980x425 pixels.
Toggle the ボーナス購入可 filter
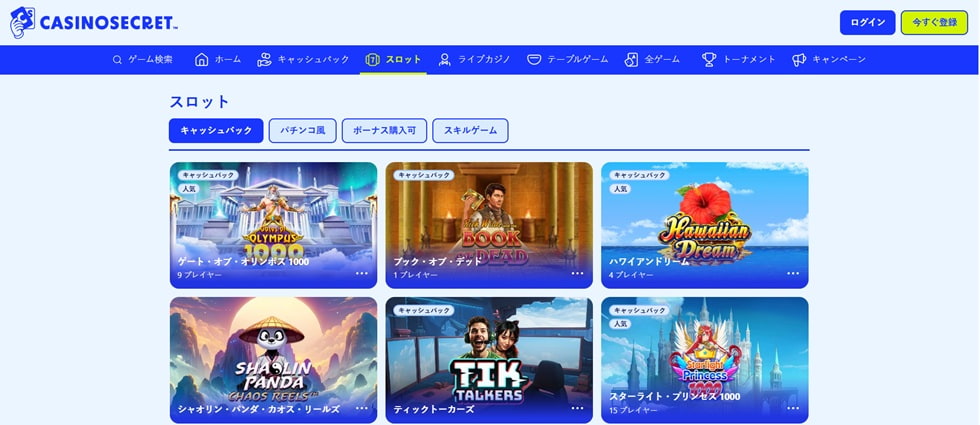click(x=384, y=131)
